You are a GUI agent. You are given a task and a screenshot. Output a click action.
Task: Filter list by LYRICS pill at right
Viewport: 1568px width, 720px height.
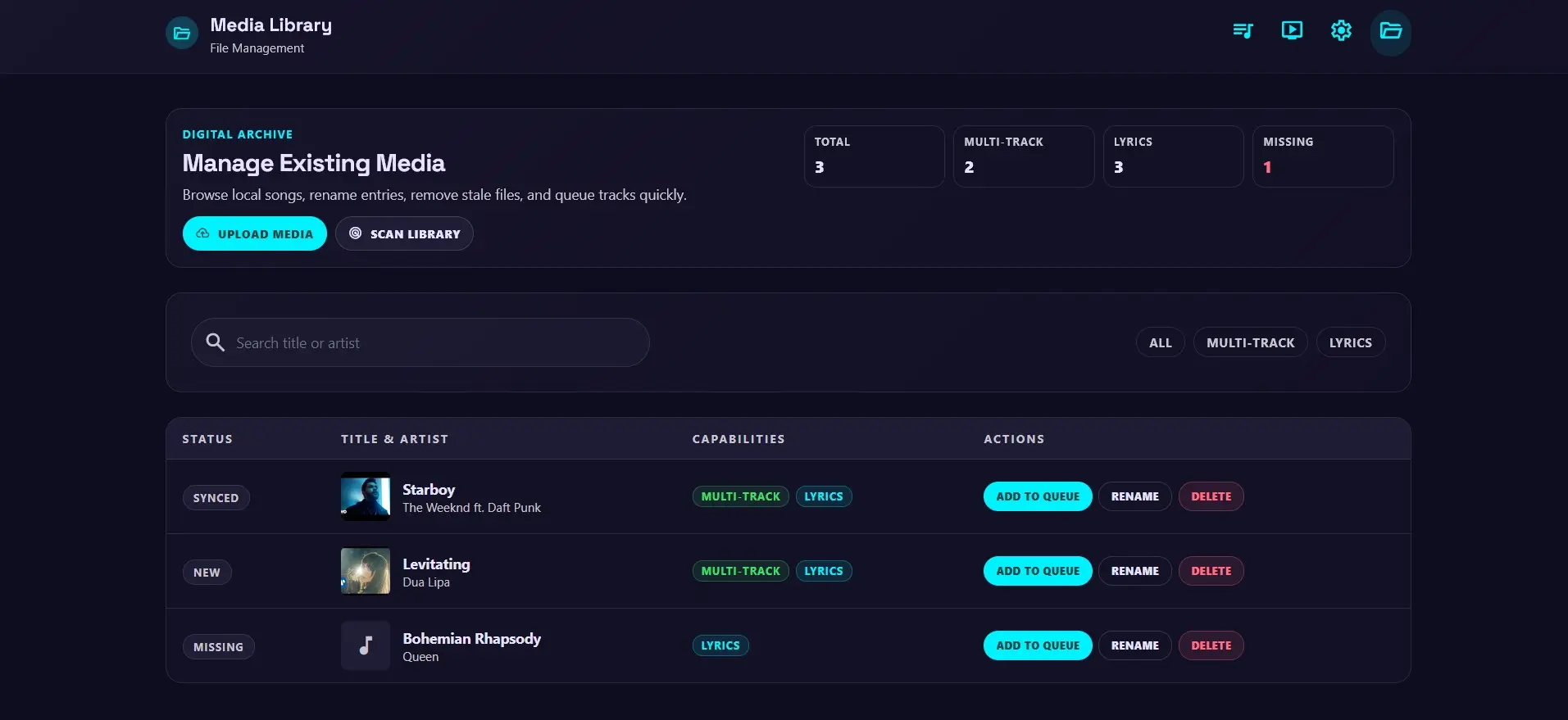pos(1351,342)
